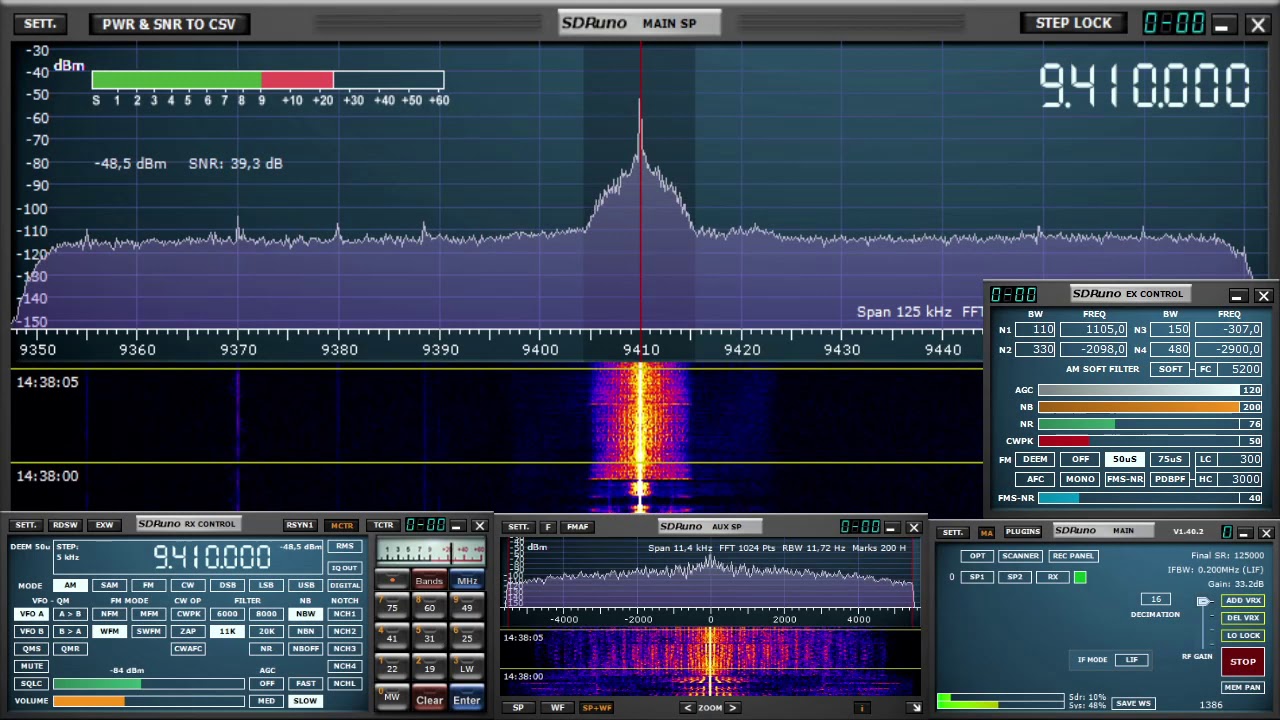The width and height of the screenshot is (1280, 720).
Task: Toggle the STEP LOCK button
Action: [x=1073, y=23]
